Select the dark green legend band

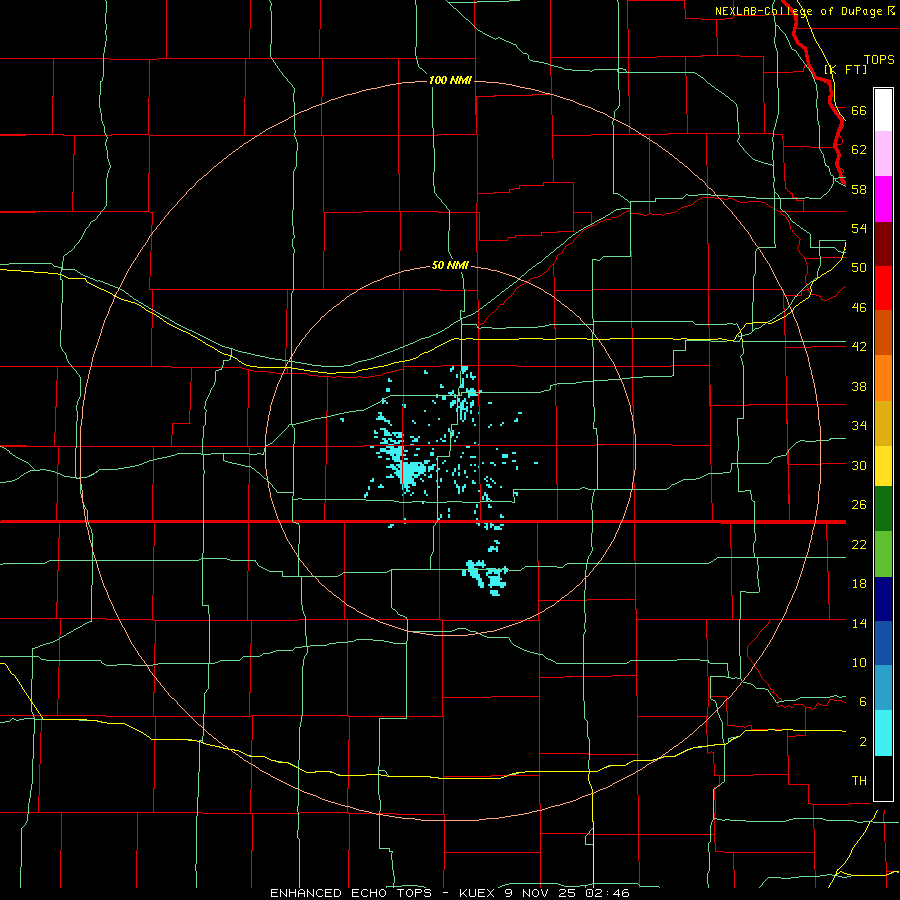[x=883, y=509]
